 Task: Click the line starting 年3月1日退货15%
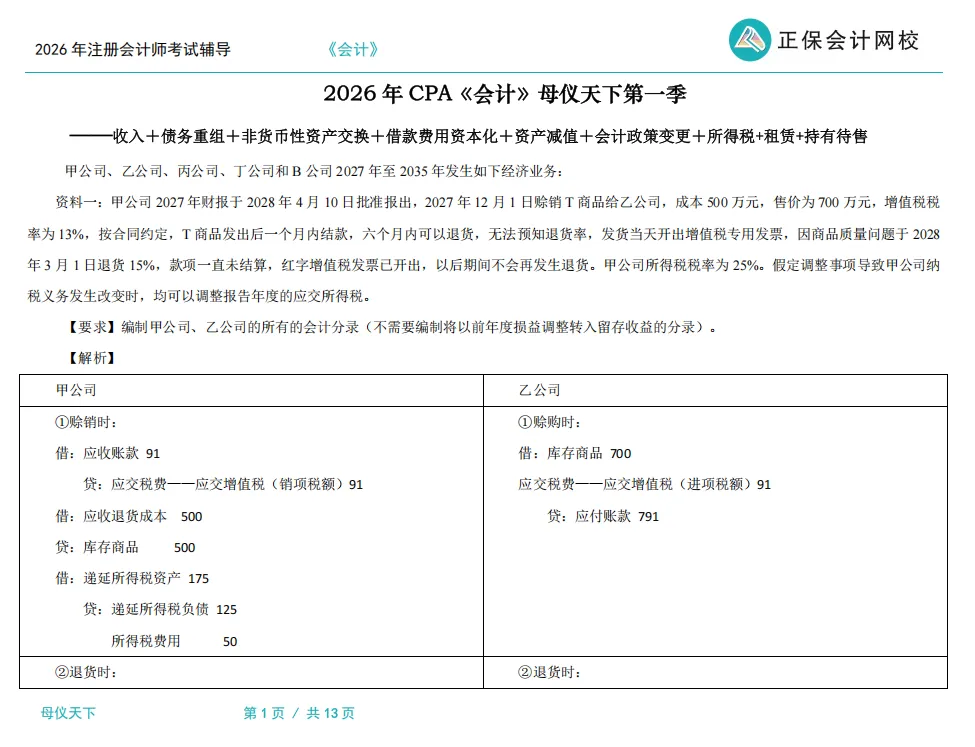[484, 265]
